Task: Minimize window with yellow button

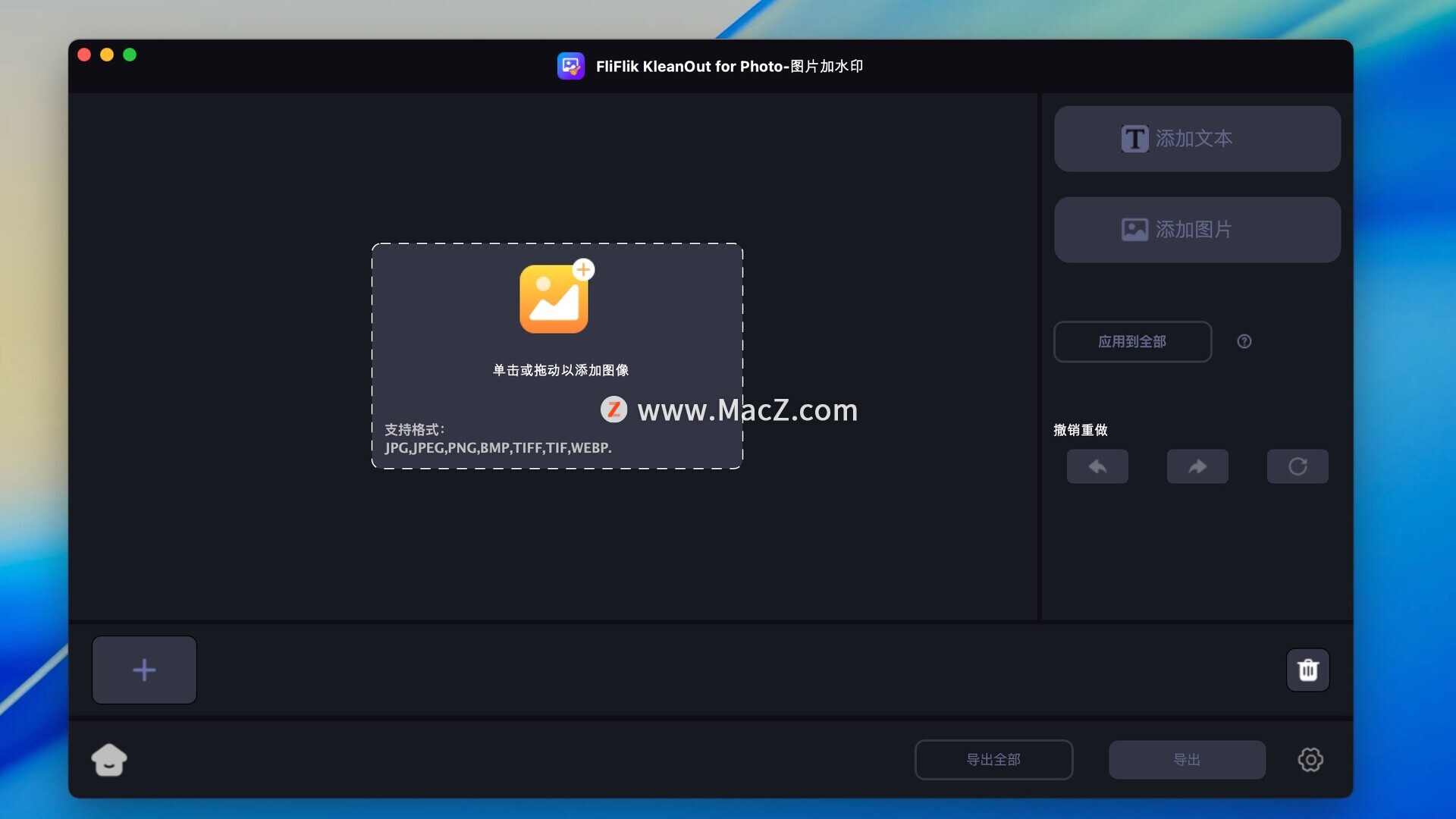Action: [x=107, y=55]
